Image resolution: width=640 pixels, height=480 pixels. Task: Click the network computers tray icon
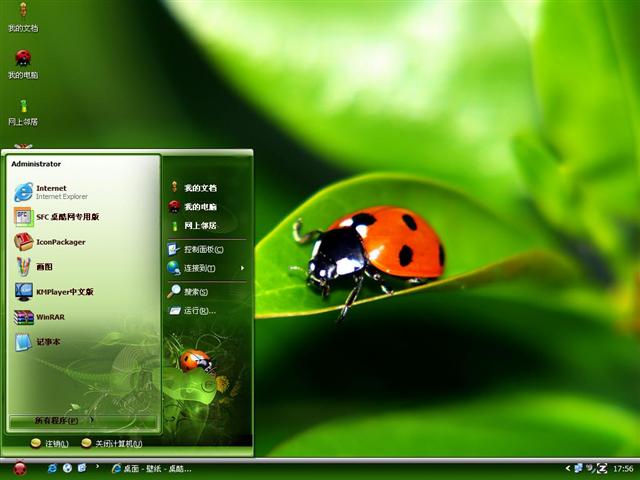tap(578, 468)
